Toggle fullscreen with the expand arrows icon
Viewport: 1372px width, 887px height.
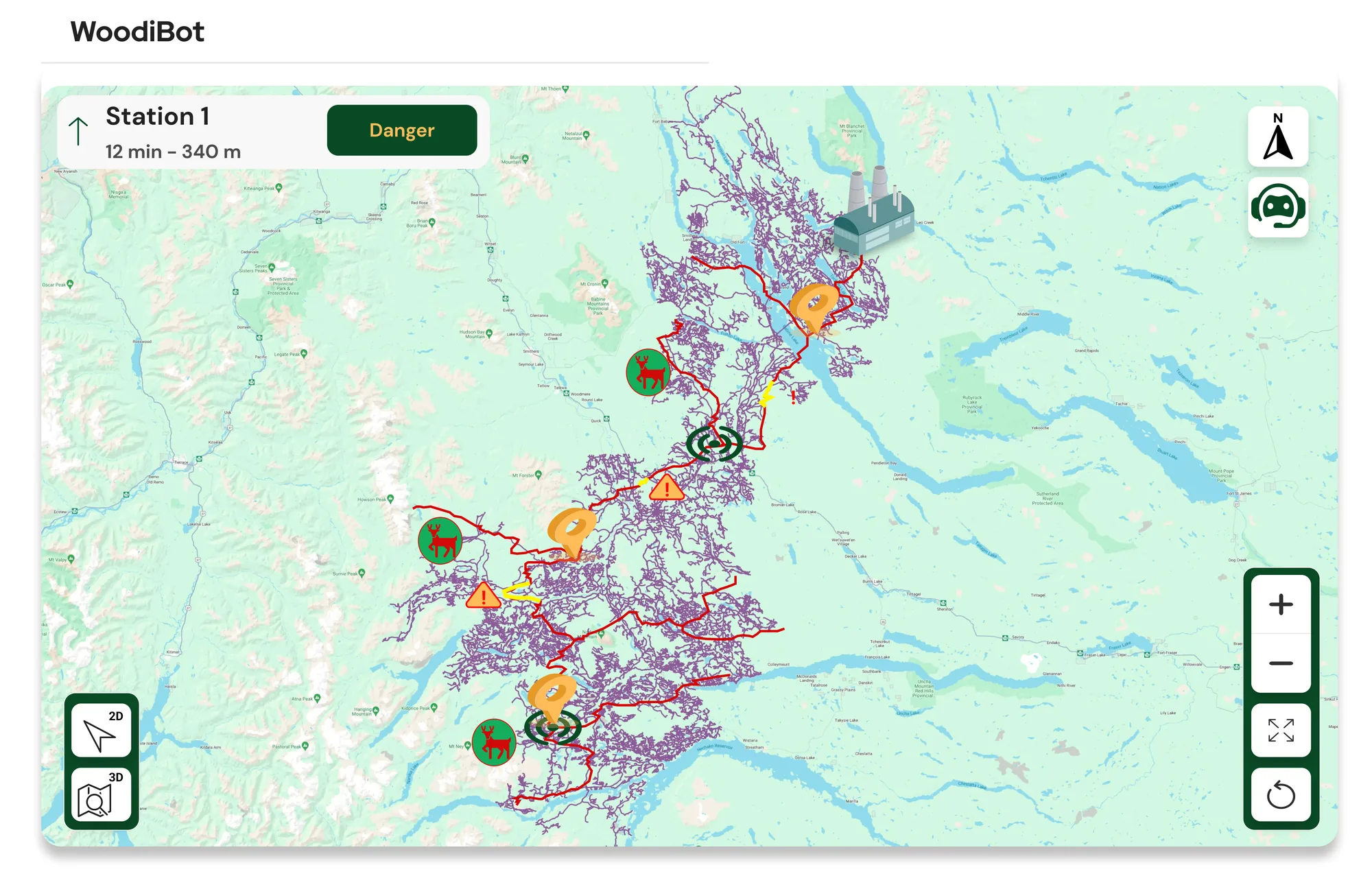click(x=1280, y=730)
